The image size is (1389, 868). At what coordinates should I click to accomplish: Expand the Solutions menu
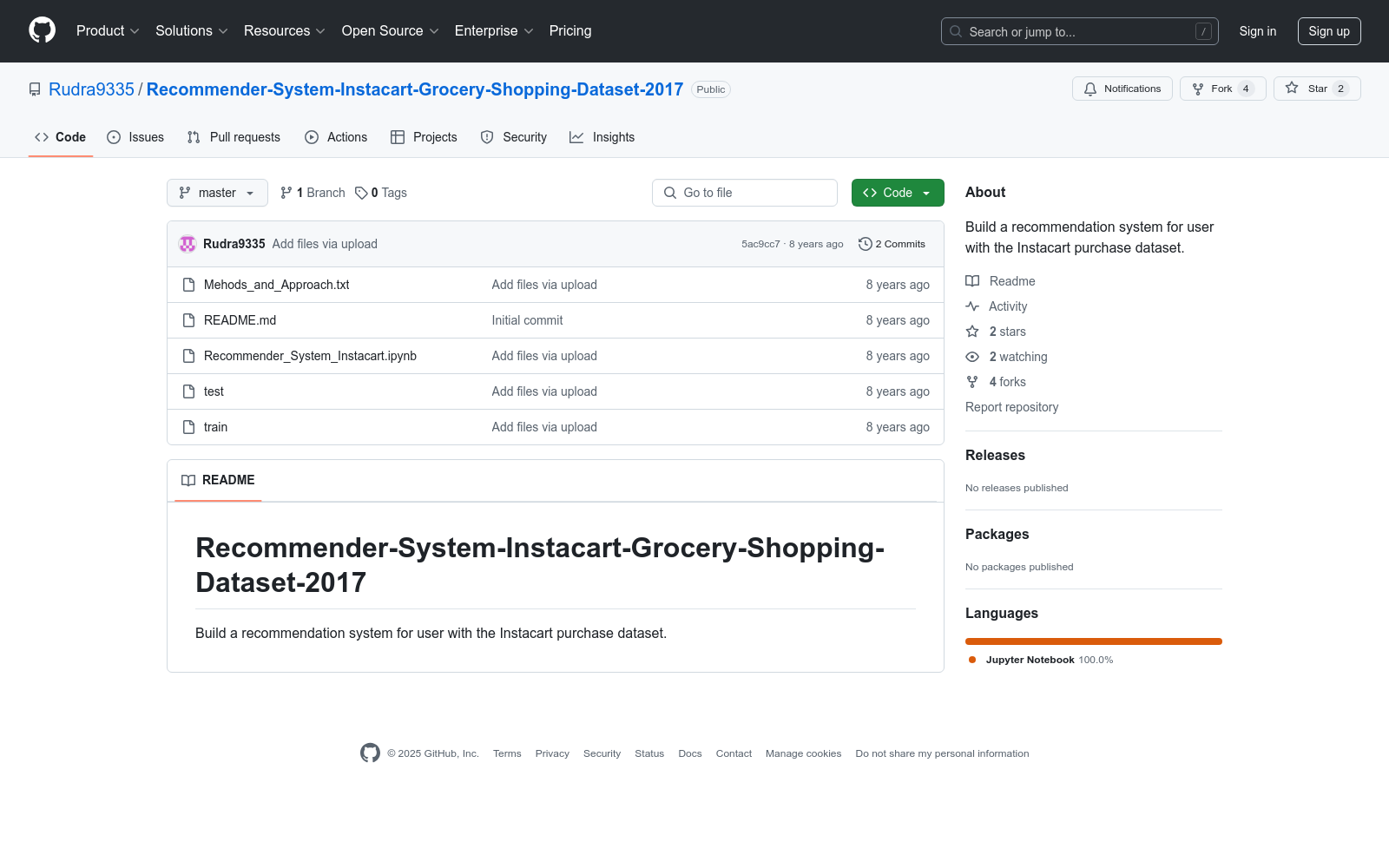[x=192, y=30]
